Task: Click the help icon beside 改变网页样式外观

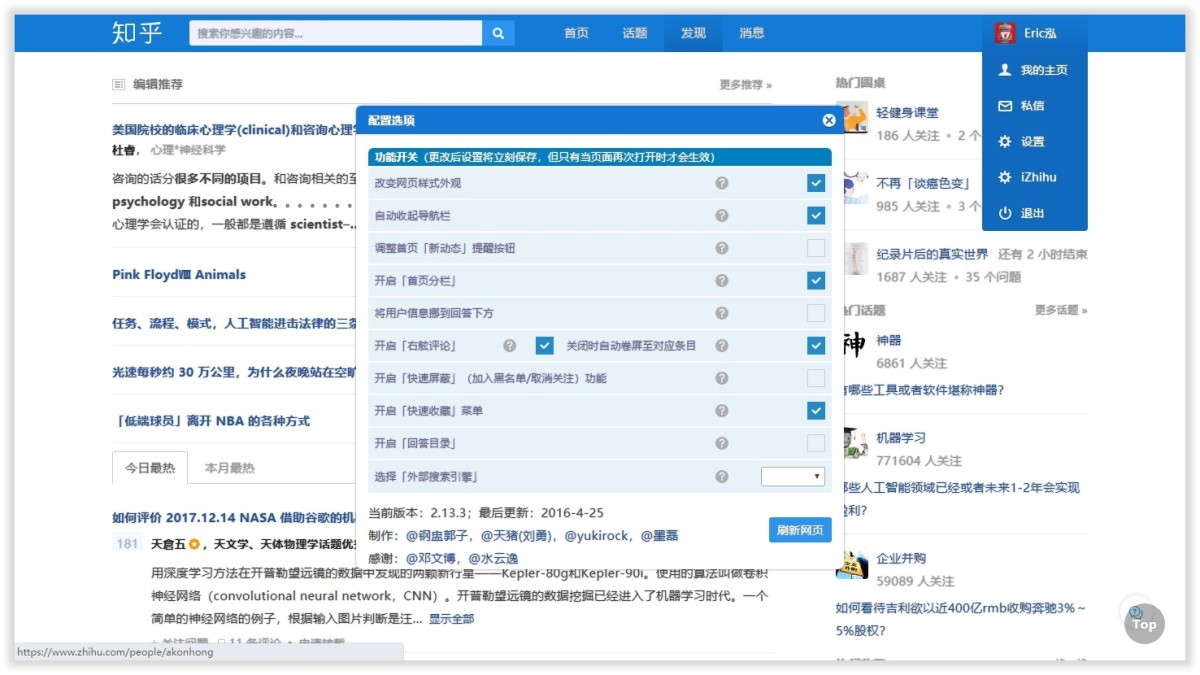Action: point(722,183)
